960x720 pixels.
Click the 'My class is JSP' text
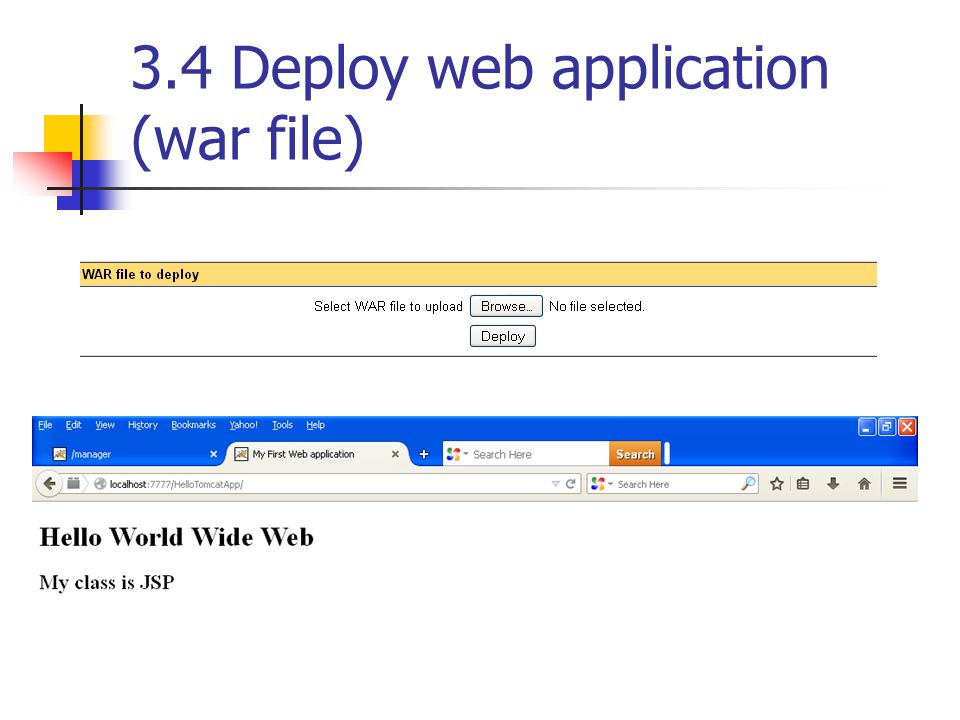pyautogui.click(x=107, y=582)
